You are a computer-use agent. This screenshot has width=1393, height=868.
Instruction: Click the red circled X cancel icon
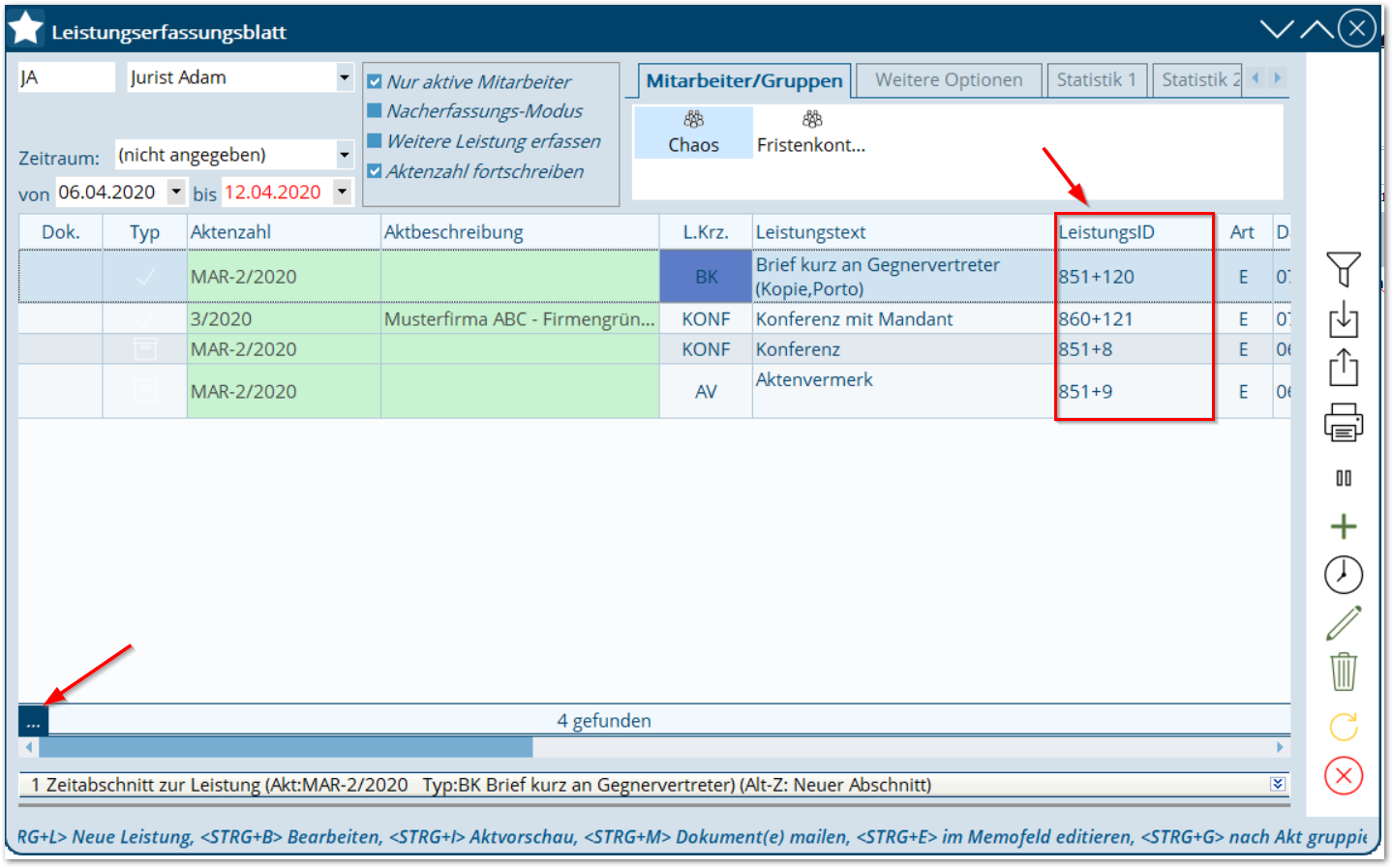click(1343, 775)
